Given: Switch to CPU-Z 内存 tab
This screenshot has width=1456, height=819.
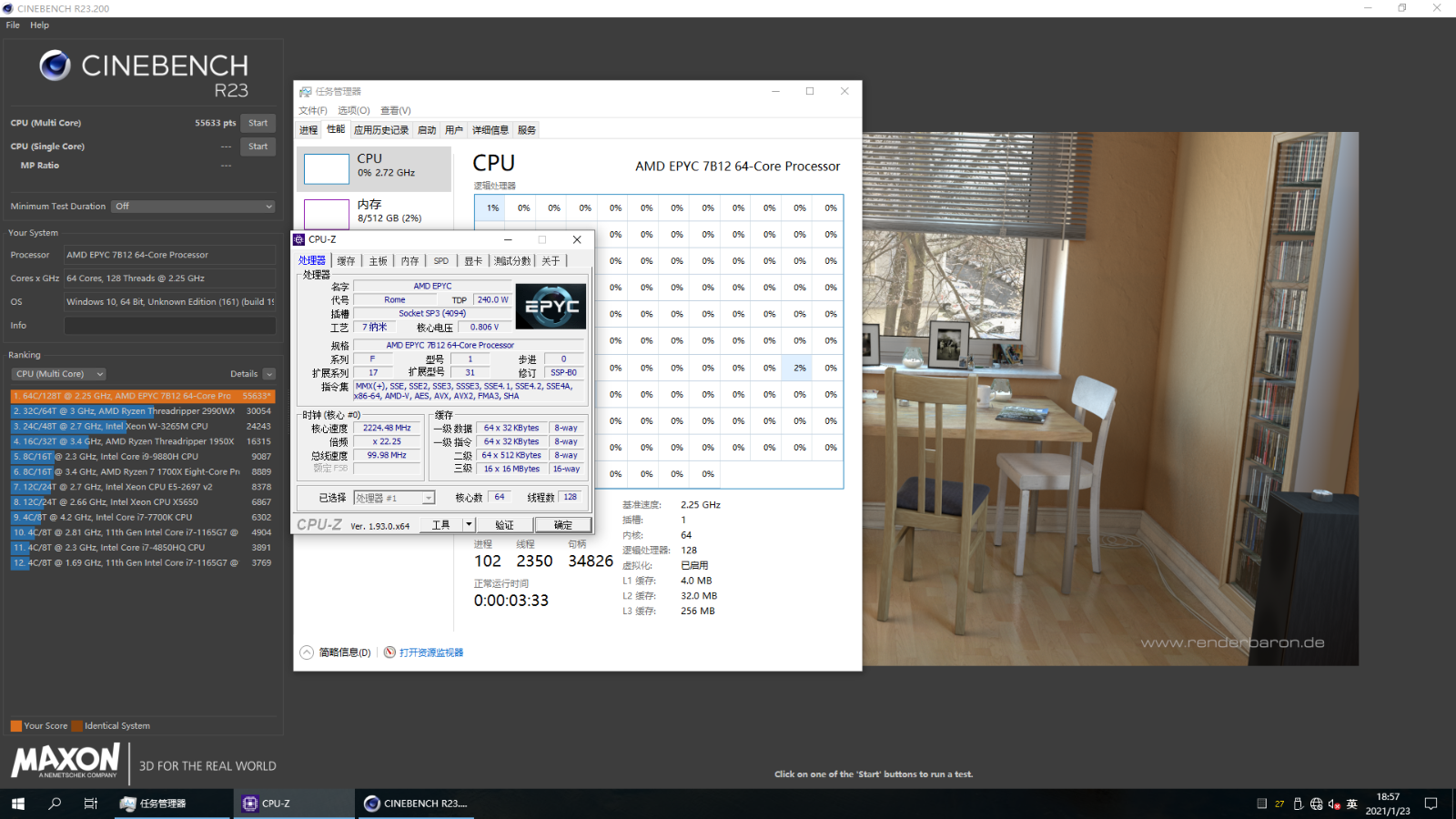Looking at the screenshot, I should [x=410, y=261].
